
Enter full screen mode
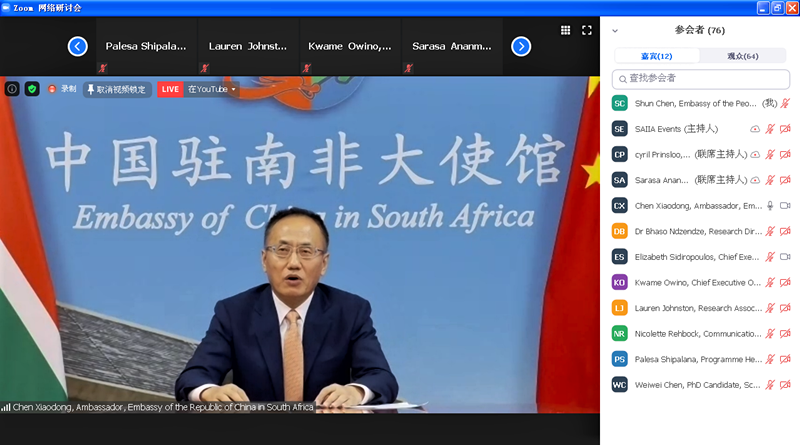tap(587, 30)
